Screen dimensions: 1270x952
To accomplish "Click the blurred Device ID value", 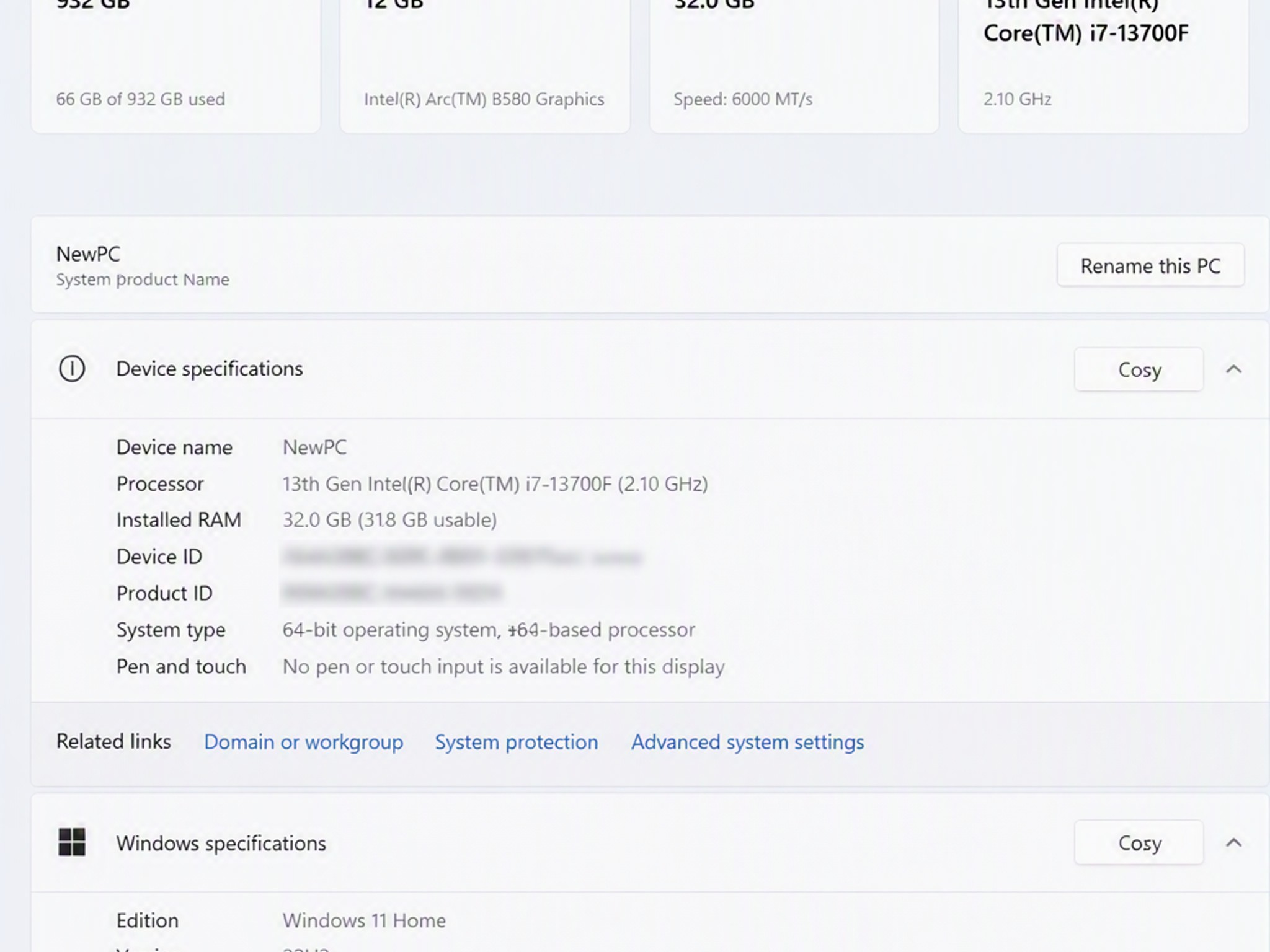I will 462,557.
